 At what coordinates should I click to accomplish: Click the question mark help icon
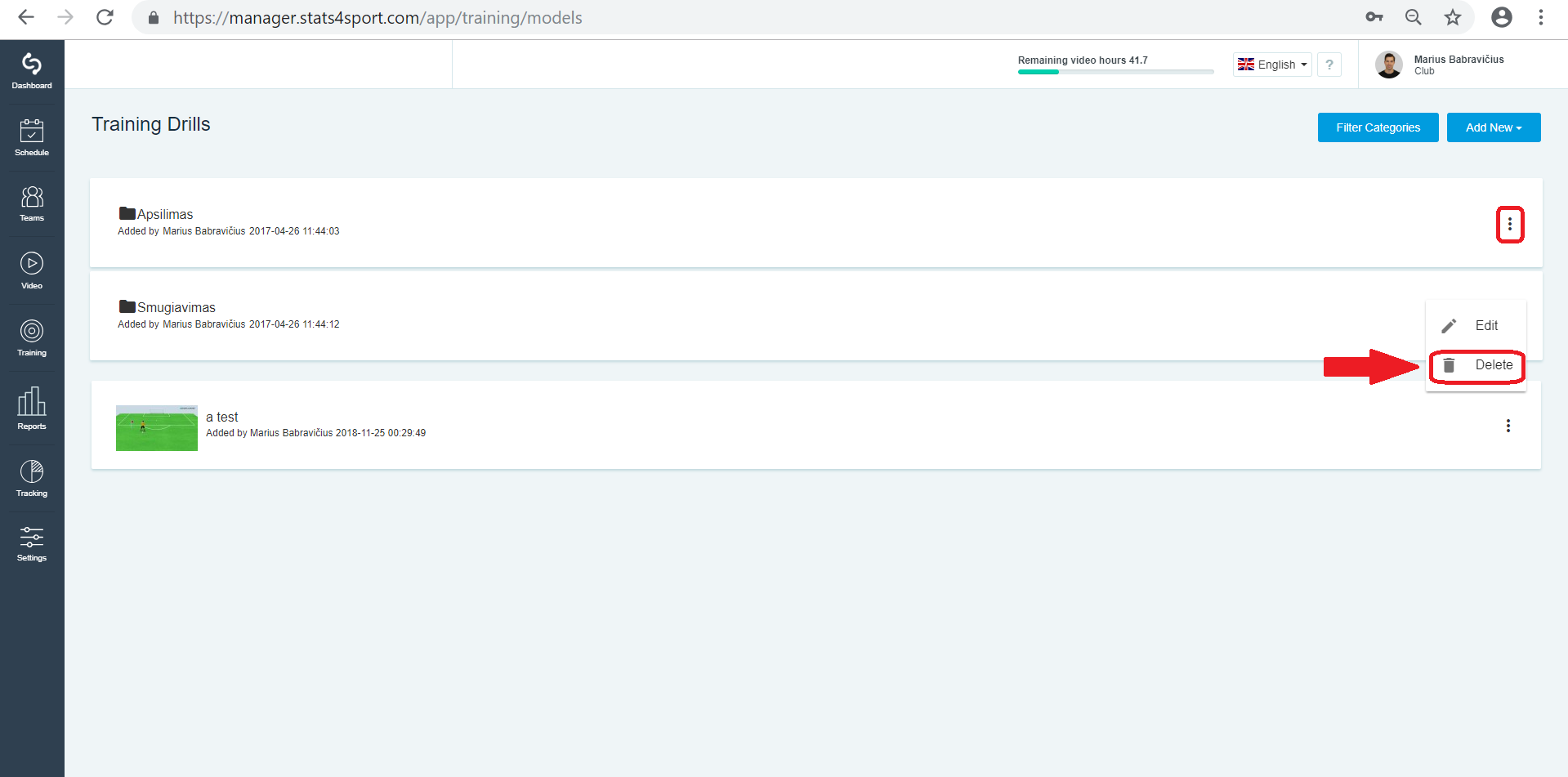pyautogui.click(x=1329, y=65)
